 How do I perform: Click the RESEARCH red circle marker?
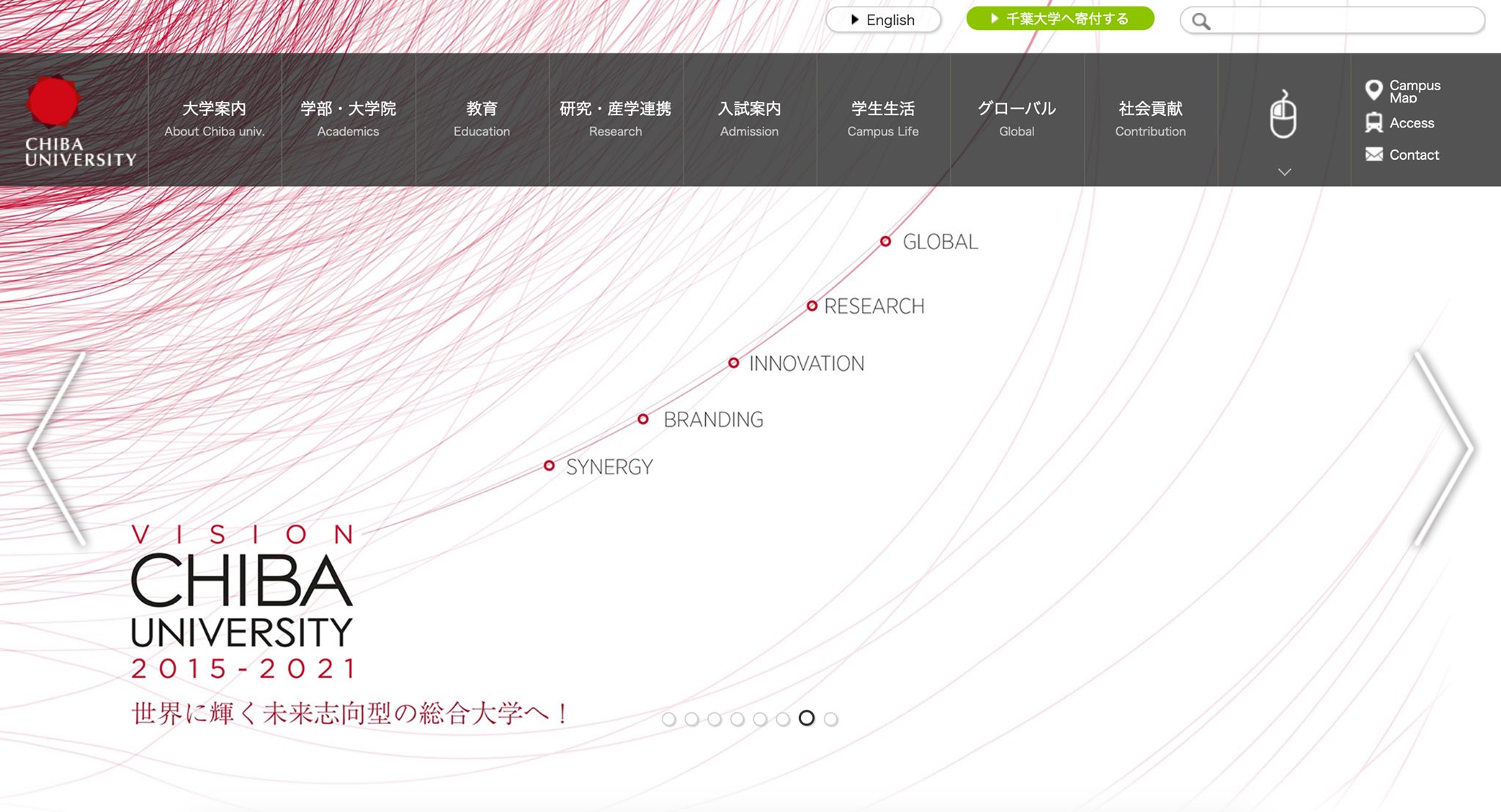point(811,306)
